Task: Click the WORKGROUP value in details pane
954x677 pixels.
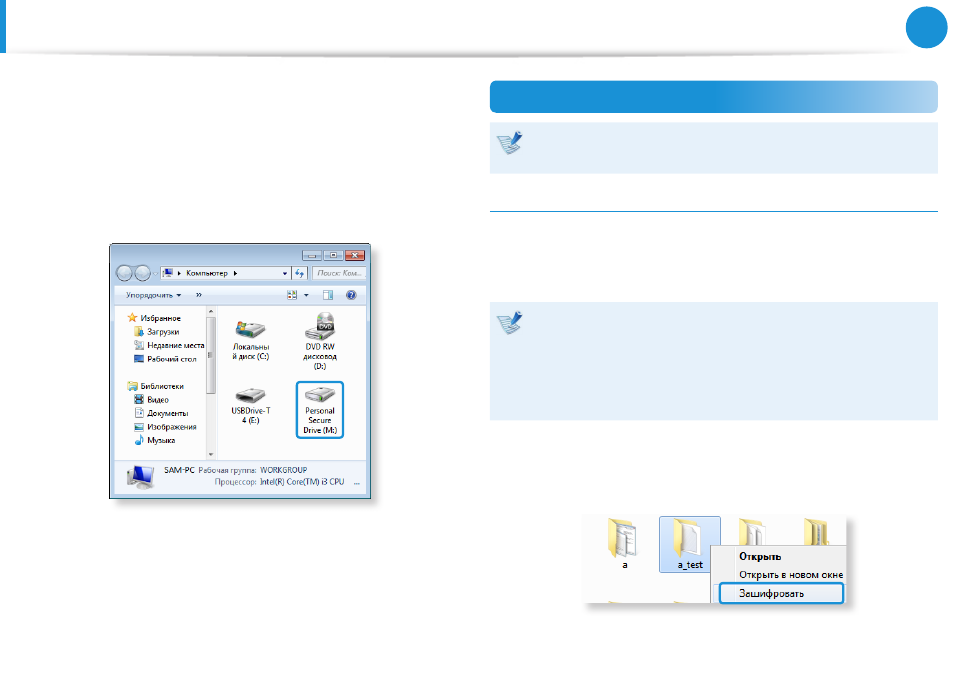Action: coord(284,470)
